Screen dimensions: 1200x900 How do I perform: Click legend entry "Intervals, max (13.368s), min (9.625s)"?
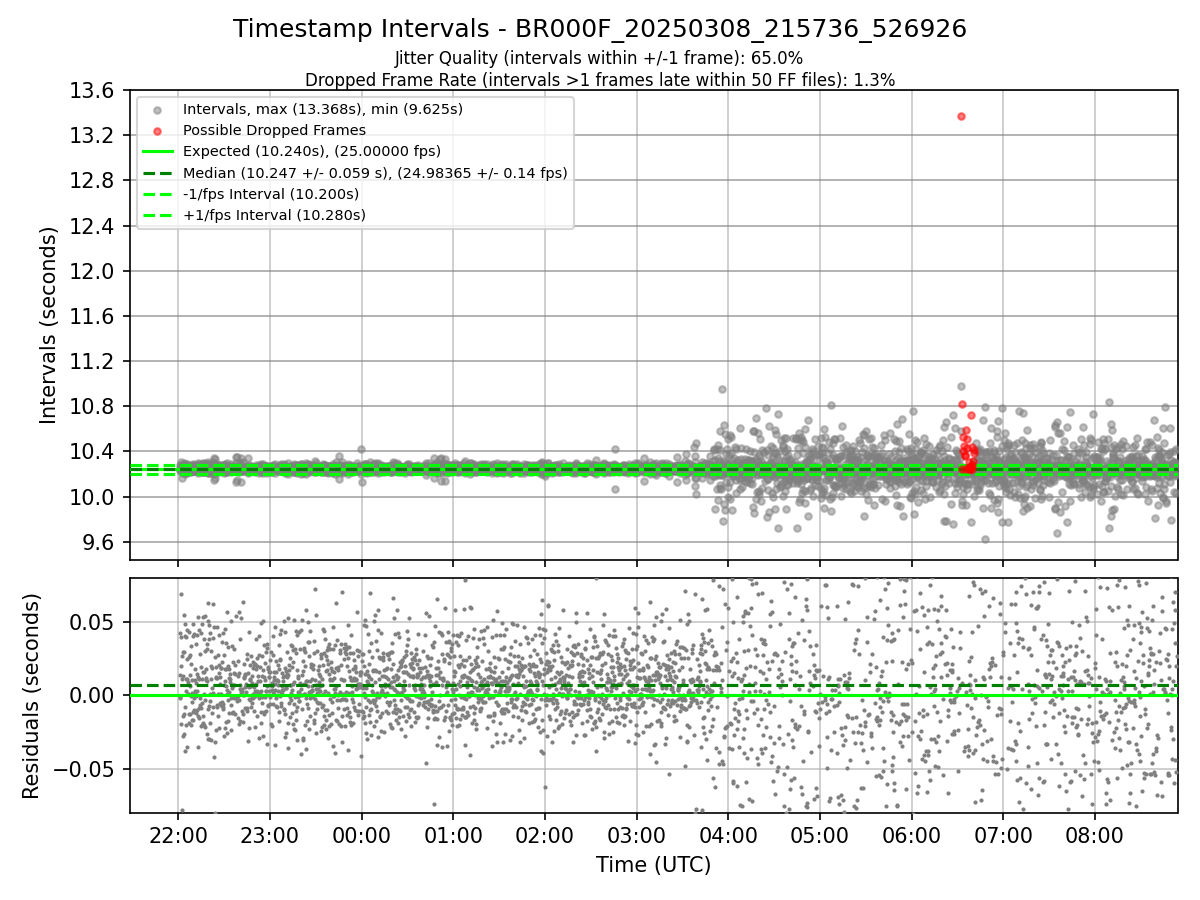[323, 109]
